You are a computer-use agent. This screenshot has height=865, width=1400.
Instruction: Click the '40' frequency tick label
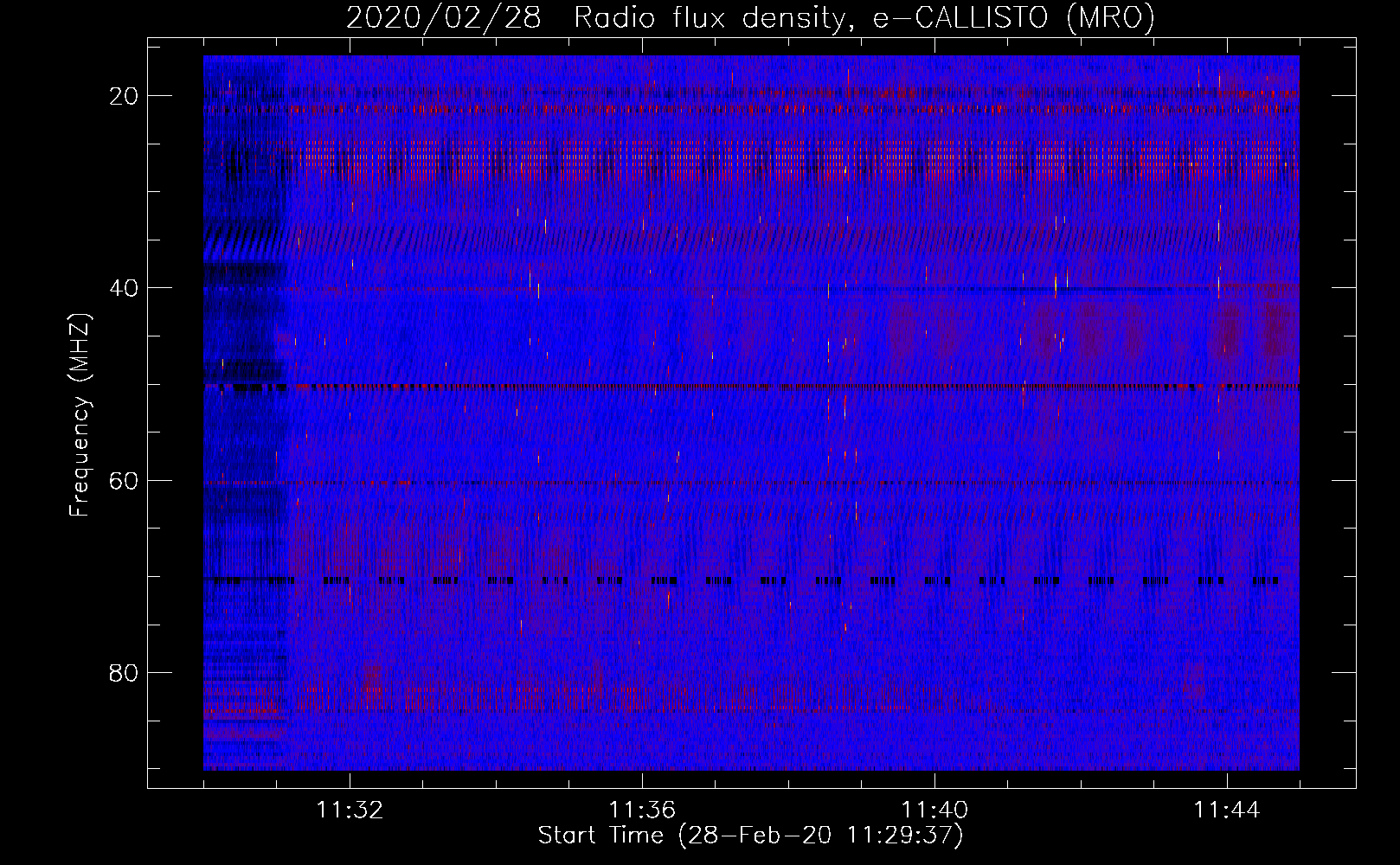(124, 288)
